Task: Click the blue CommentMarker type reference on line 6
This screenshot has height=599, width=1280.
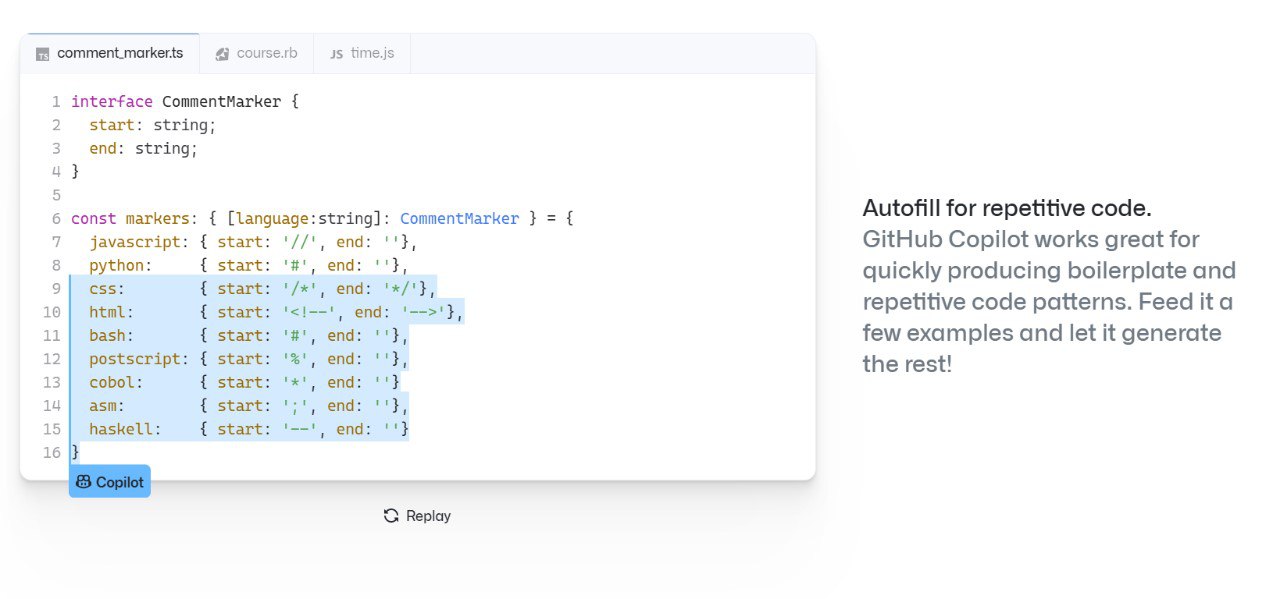Action: [x=459, y=218]
